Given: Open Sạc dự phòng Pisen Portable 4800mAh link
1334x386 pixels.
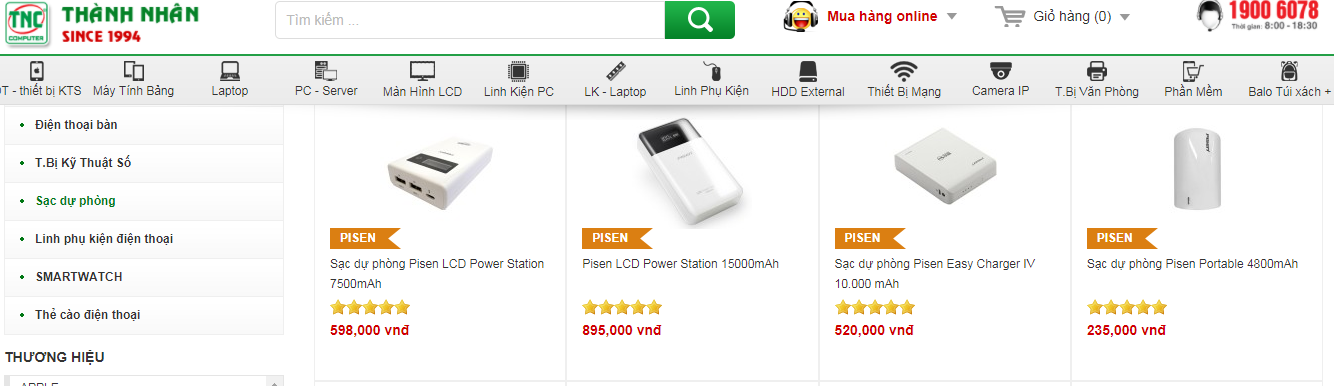Looking at the screenshot, I should click(1192, 264).
